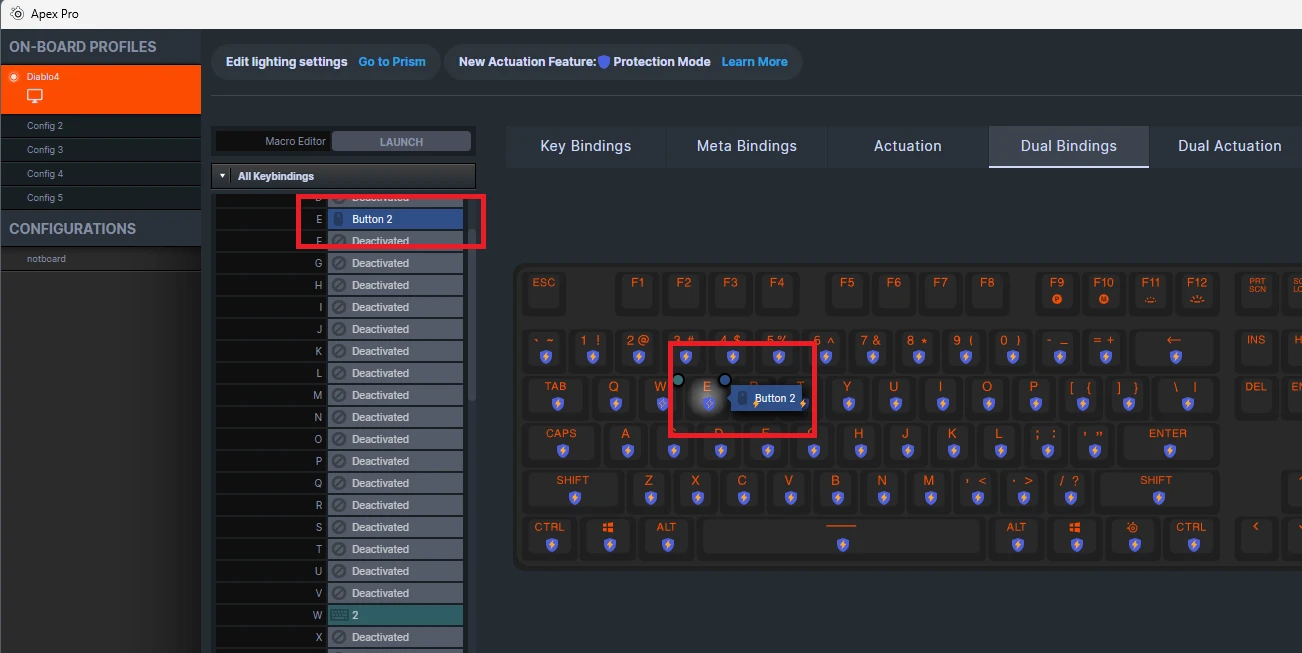This screenshot has height=653, width=1302.
Task: Select the ESC key on keyboard
Action: coord(544,292)
